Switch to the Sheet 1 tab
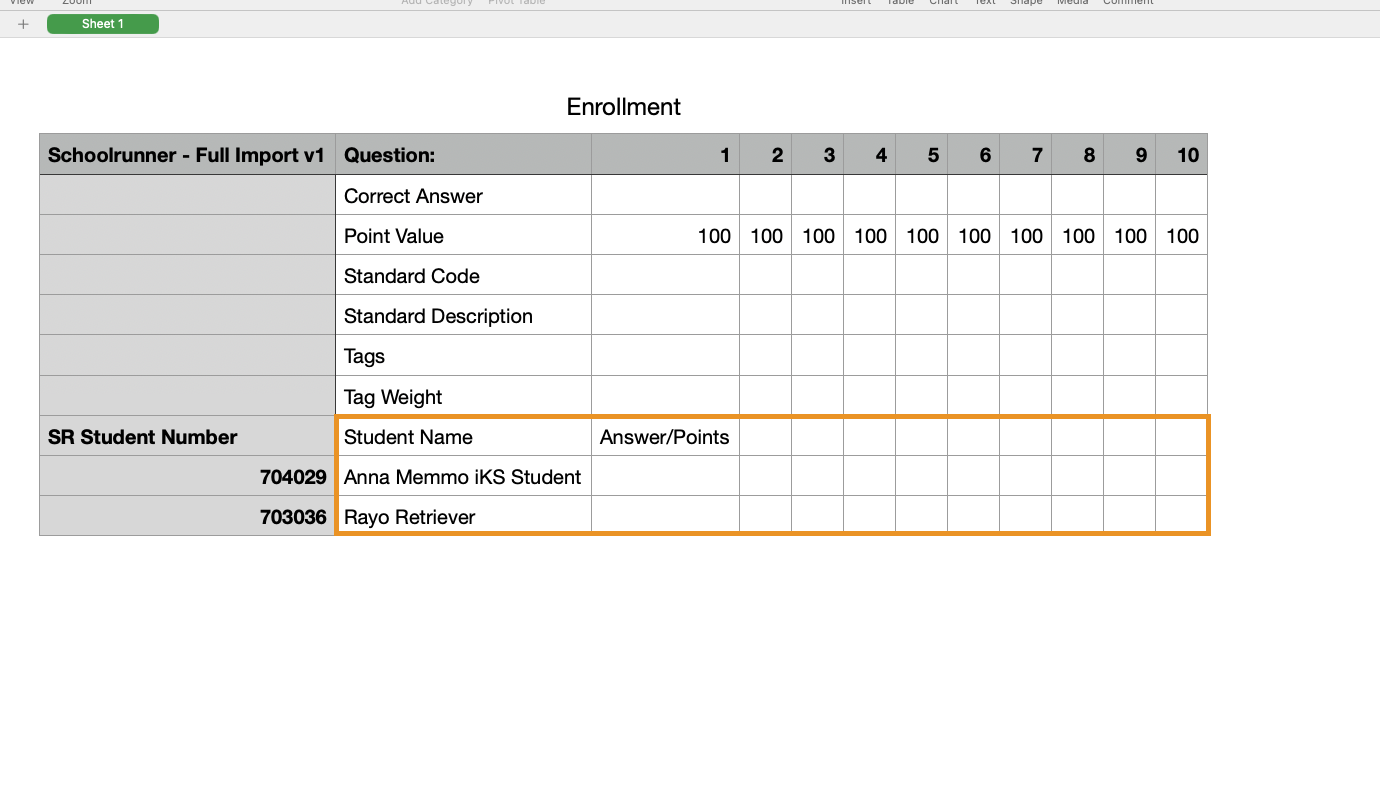Viewport: 1380px width, 786px height. [103, 24]
